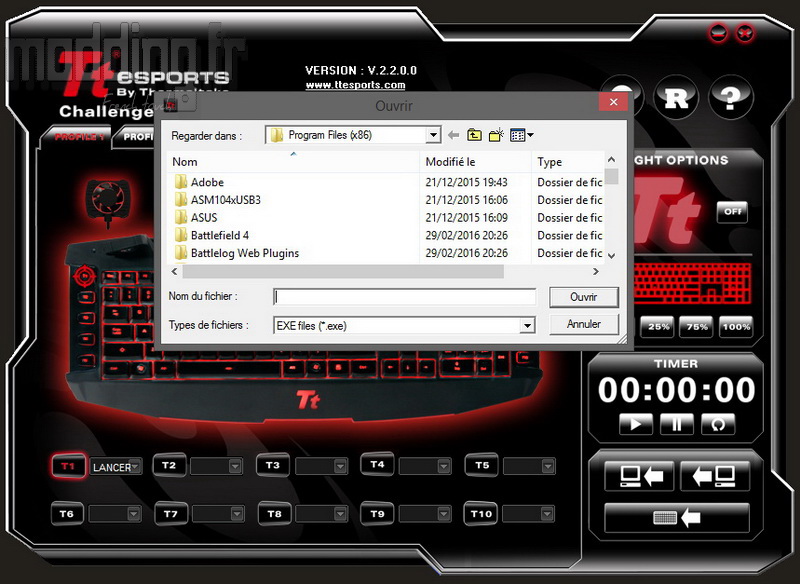
Task: Click the red keyboard lighting preview
Action: coord(692,283)
